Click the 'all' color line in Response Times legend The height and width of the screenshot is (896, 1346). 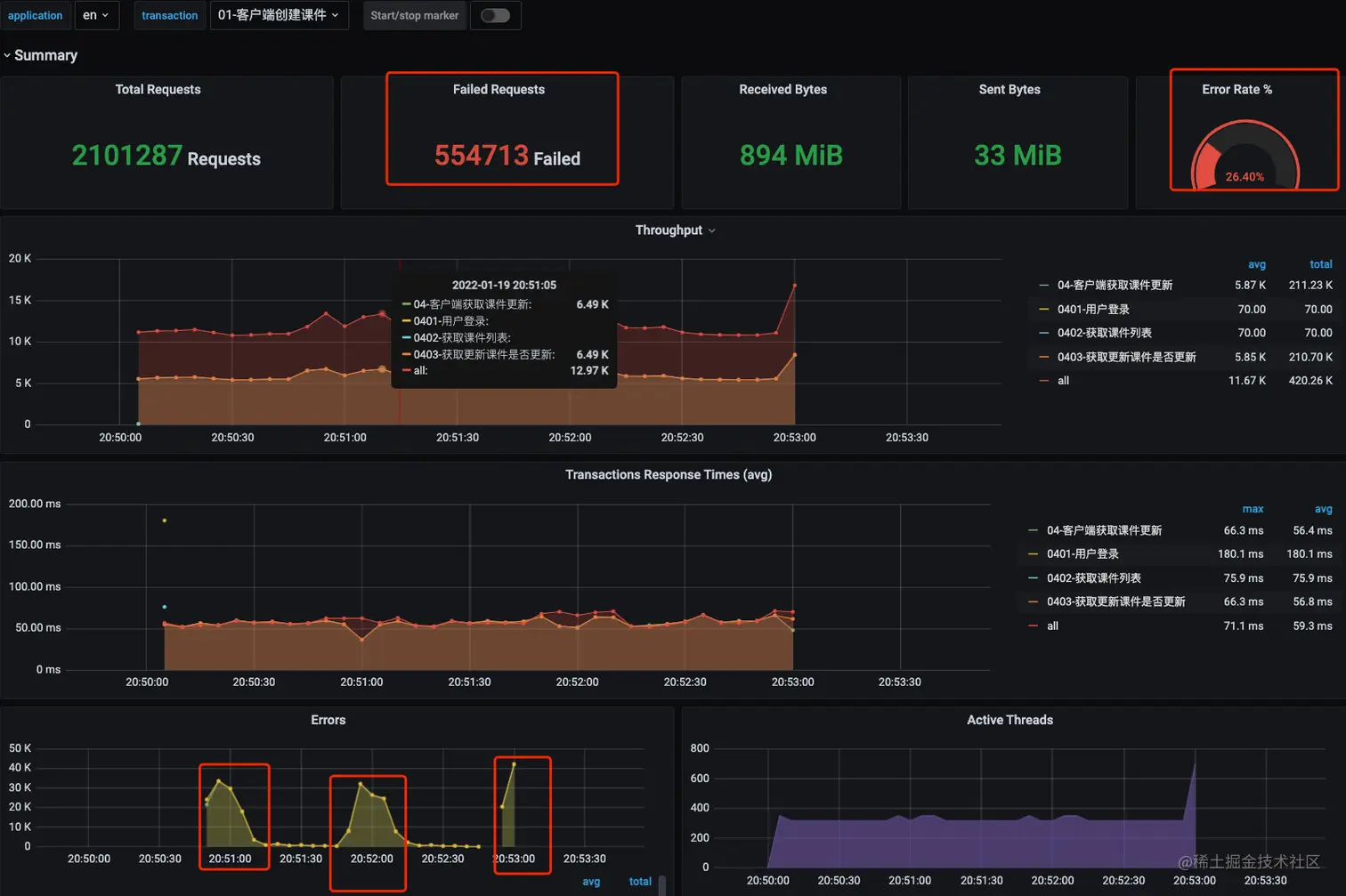coord(1033,626)
